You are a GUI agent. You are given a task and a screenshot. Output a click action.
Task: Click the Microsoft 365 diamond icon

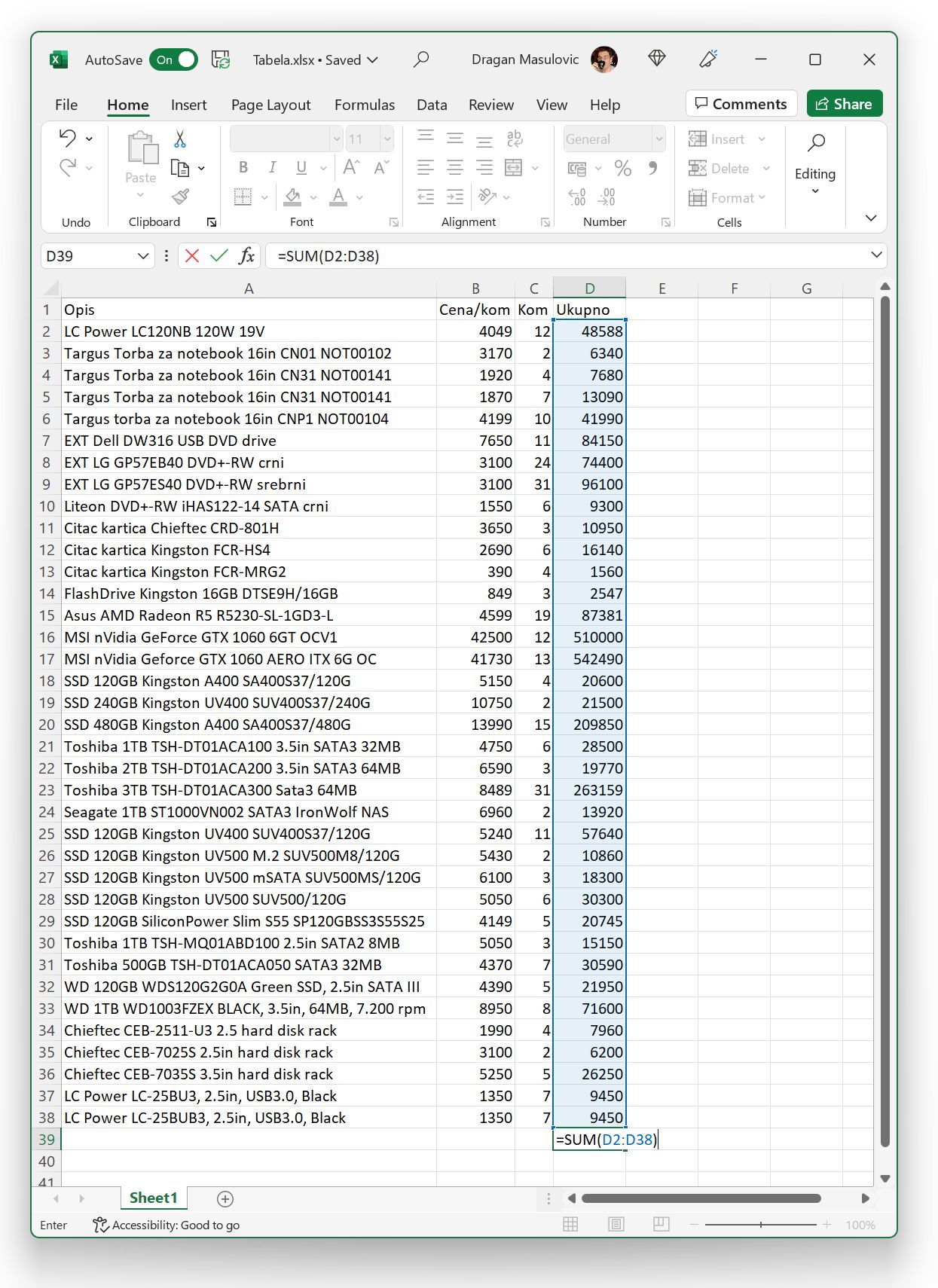[657, 59]
